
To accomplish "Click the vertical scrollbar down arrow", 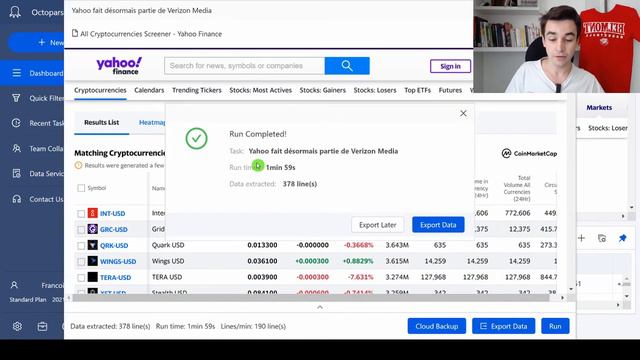I will (x=571, y=289).
